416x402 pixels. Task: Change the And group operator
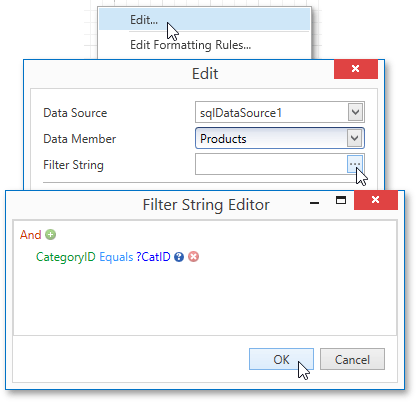point(30,234)
